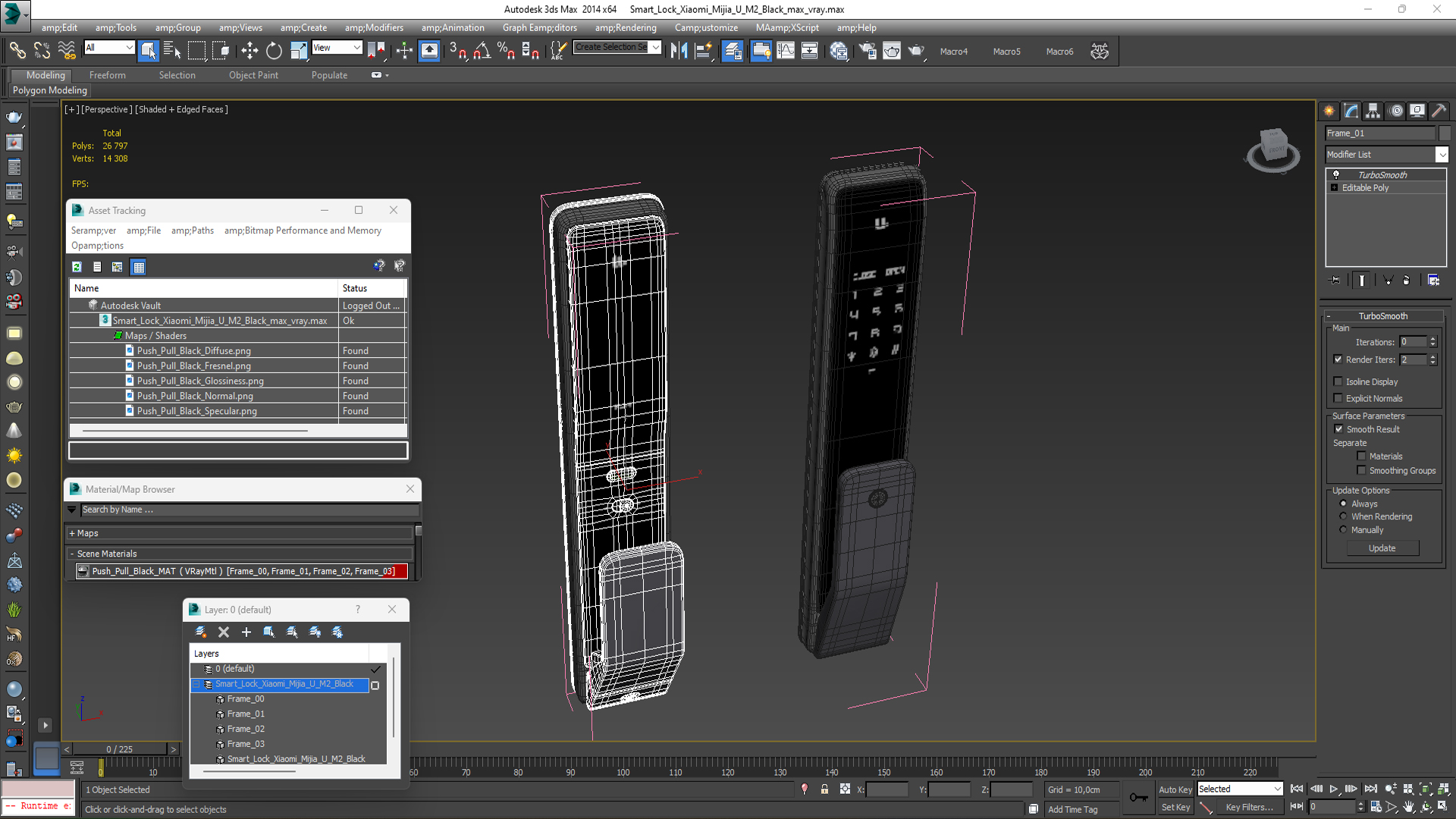Toggle the Angle Snap icon
Image resolution: width=1456 pixels, height=819 pixels.
click(x=482, y=51)
